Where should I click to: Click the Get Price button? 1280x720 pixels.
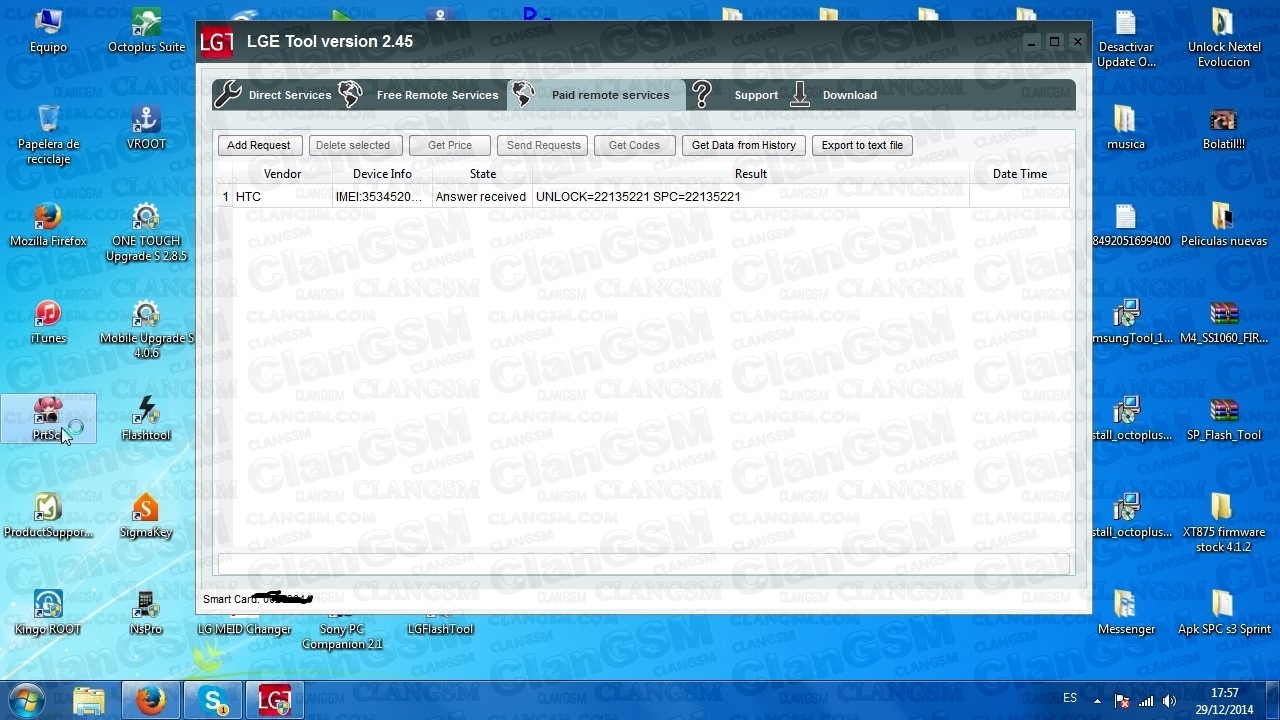(450, 145)
